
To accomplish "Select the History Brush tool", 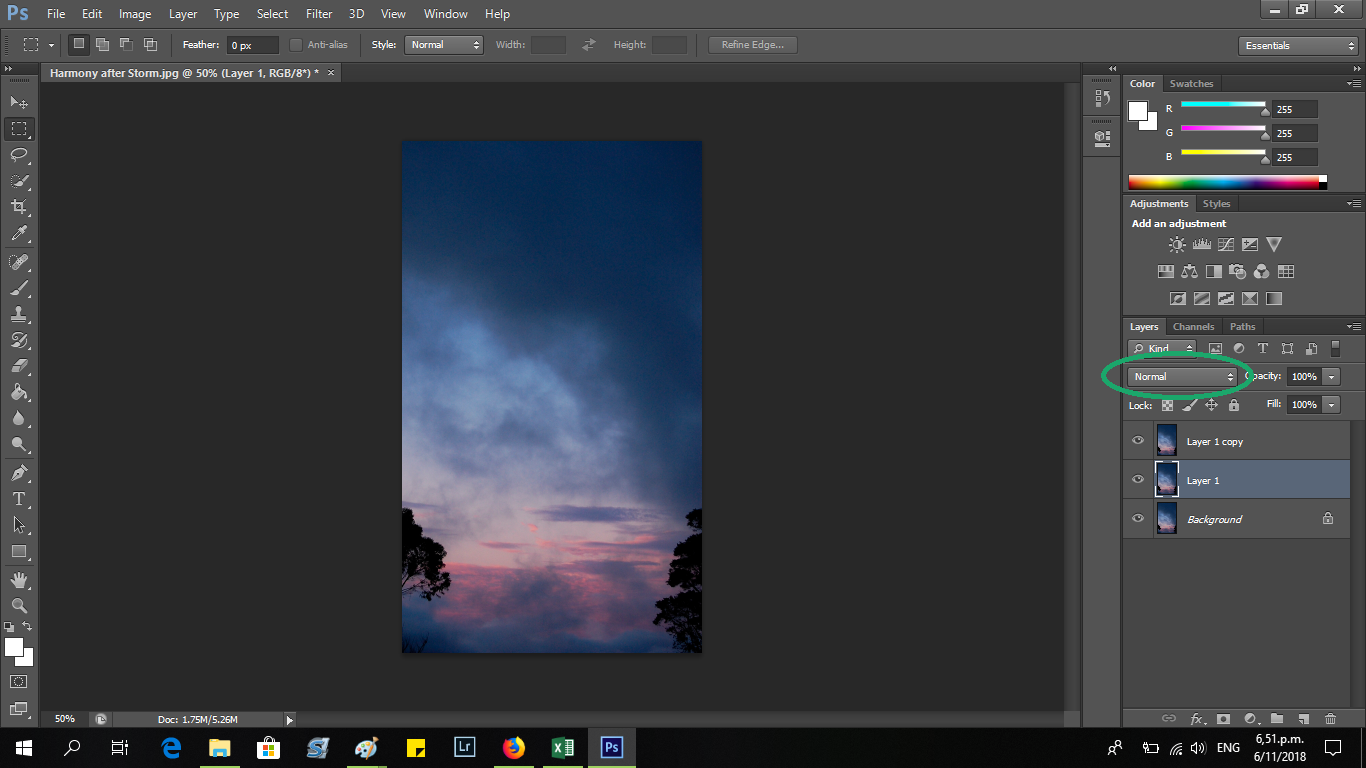I will [19, 340].
